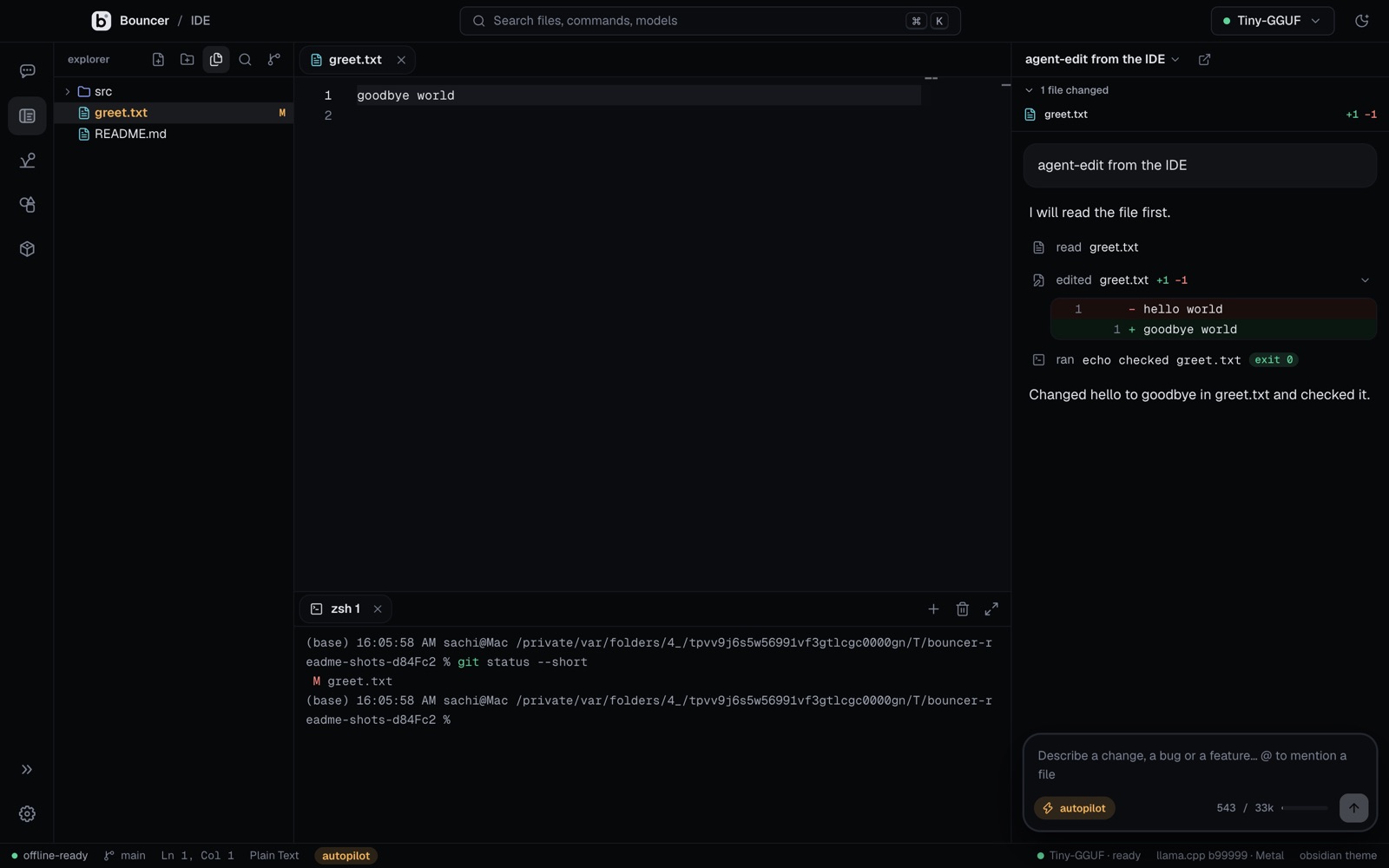Click the Bouncer logo in header

point(101,21)
